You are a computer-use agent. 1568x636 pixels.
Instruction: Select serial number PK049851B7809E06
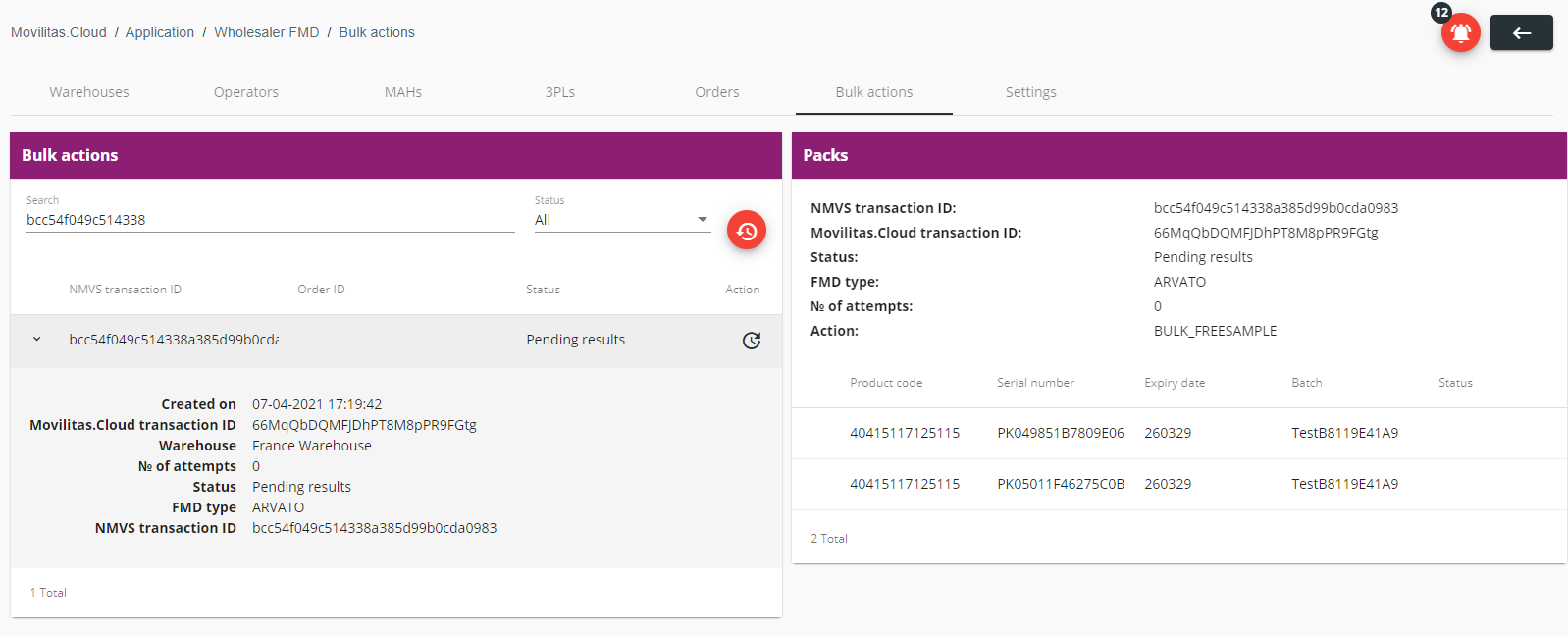(x=1061, y=433)
